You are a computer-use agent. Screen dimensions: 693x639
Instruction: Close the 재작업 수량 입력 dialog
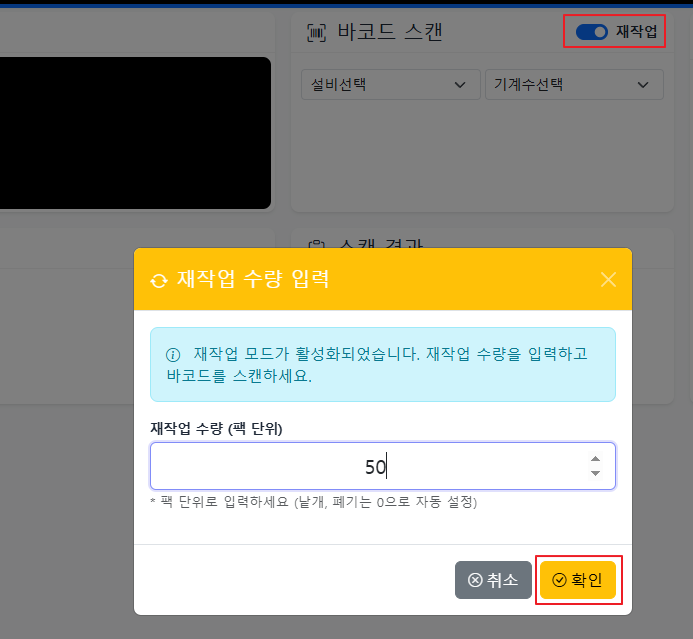[x=608, y=279]
